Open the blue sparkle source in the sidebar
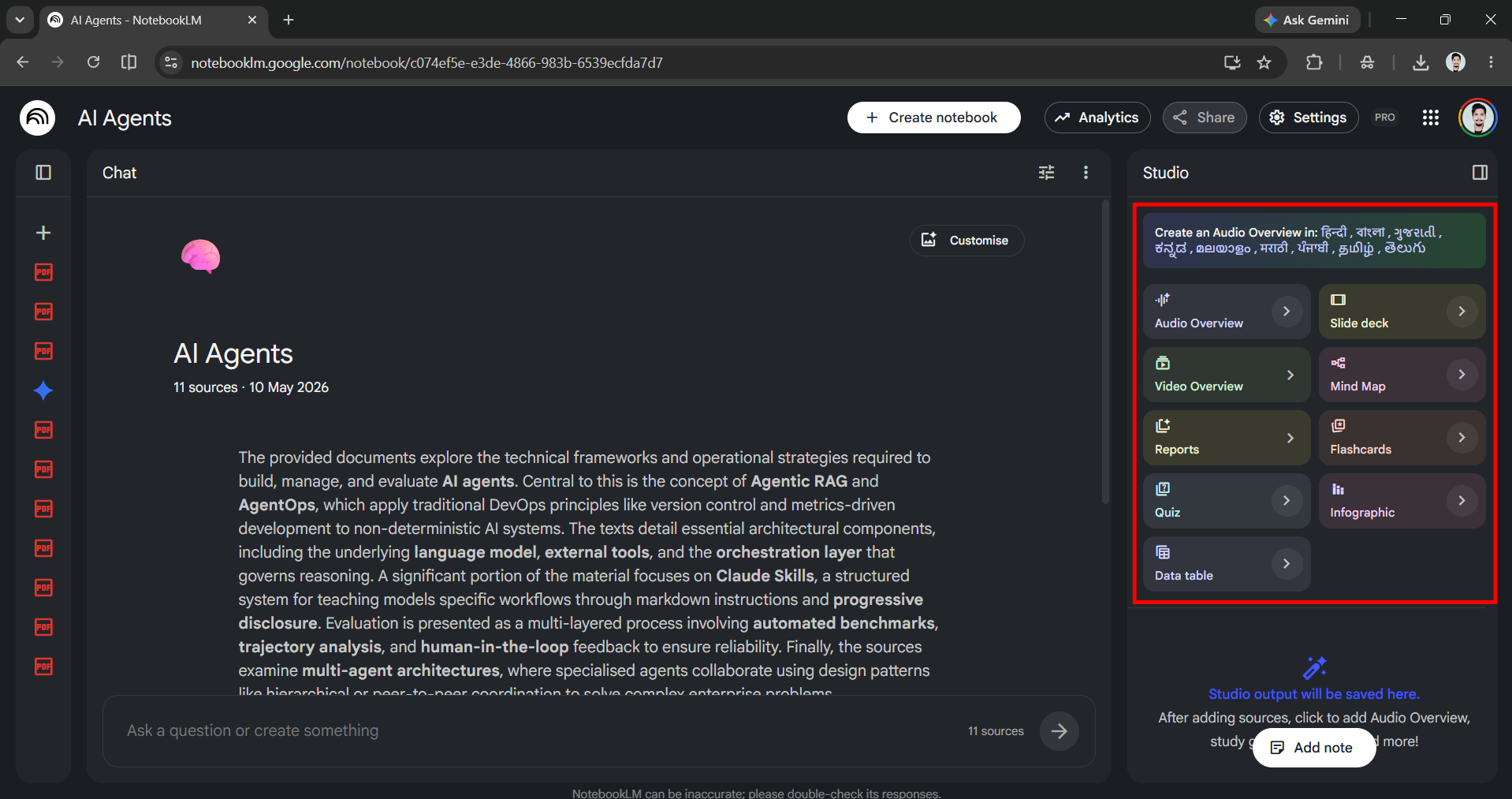Image resolution: width=1512 pixels, height=799 pixels. [x=43, y=390]
